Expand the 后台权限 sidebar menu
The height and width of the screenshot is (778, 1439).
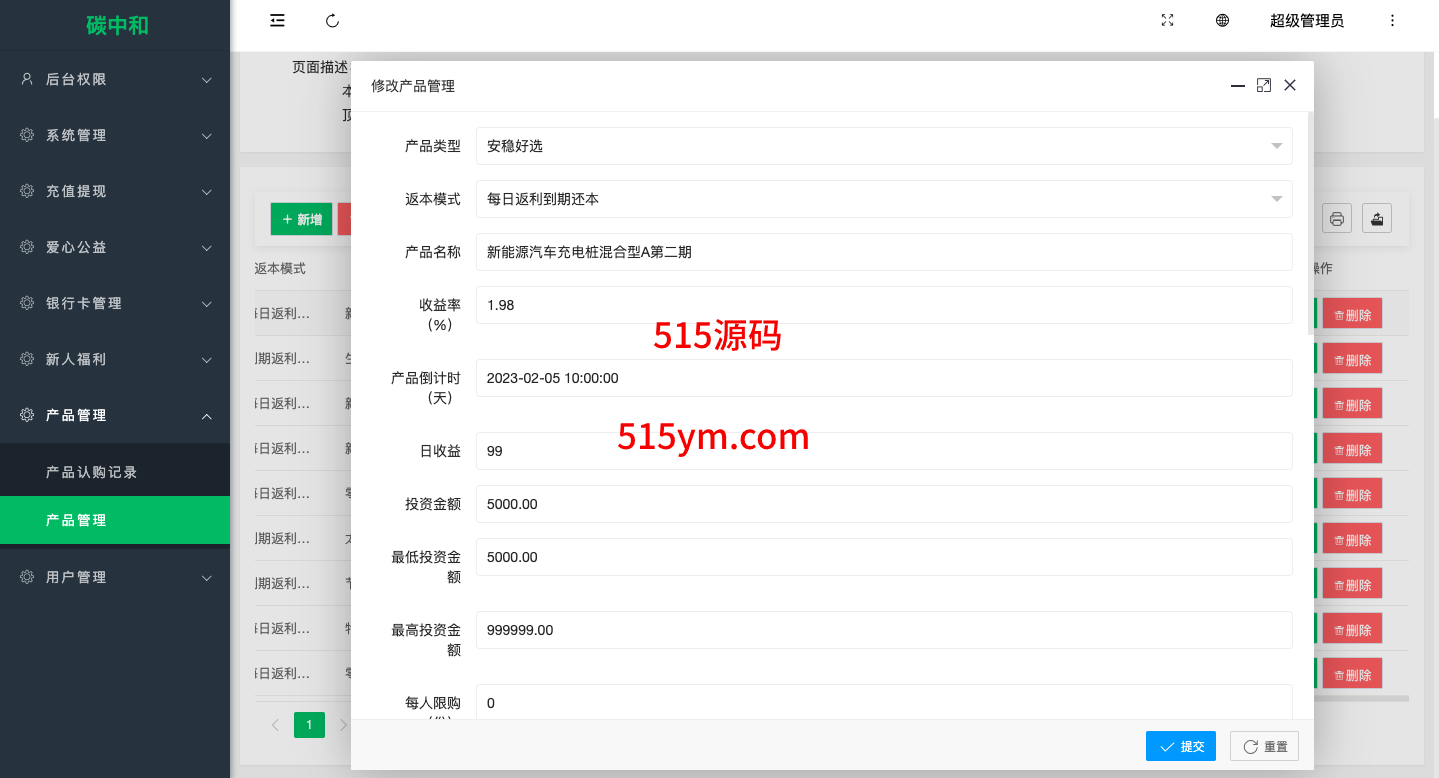pyautogui.click(x=115, y=79)
